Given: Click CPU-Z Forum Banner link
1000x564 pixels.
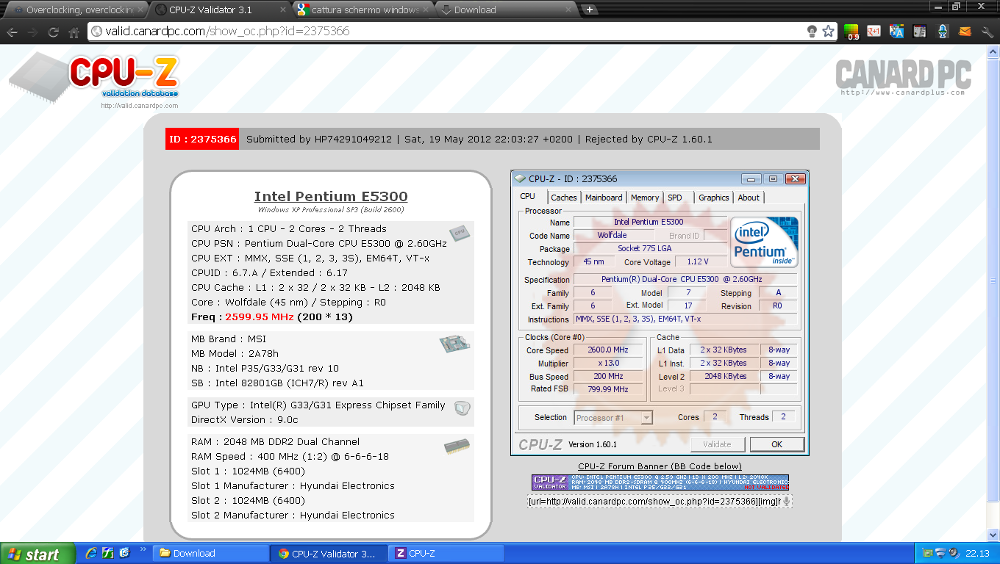Looking at the screenshot, I should (659, 466).
